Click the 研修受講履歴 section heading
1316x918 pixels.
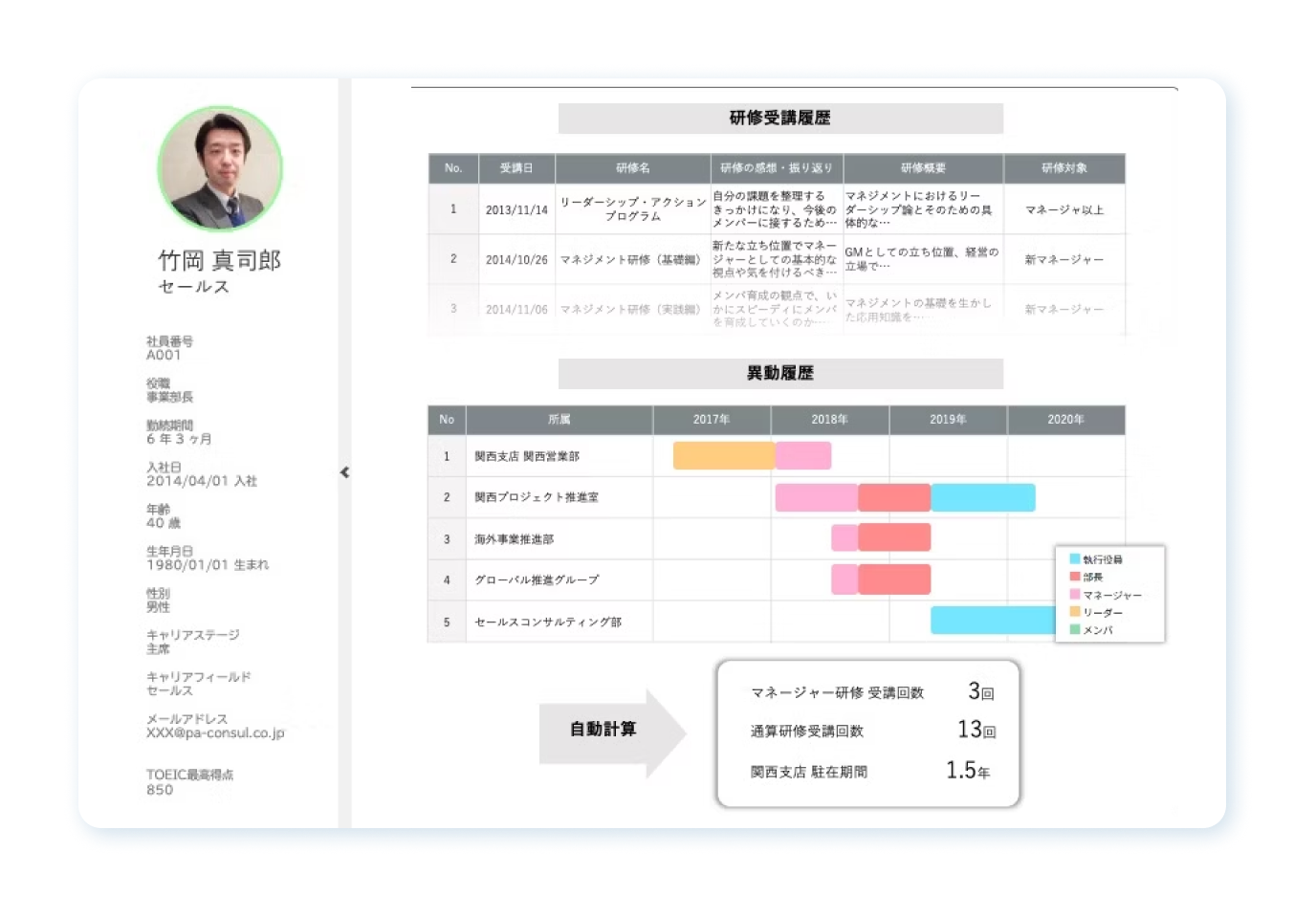point(780,119)
